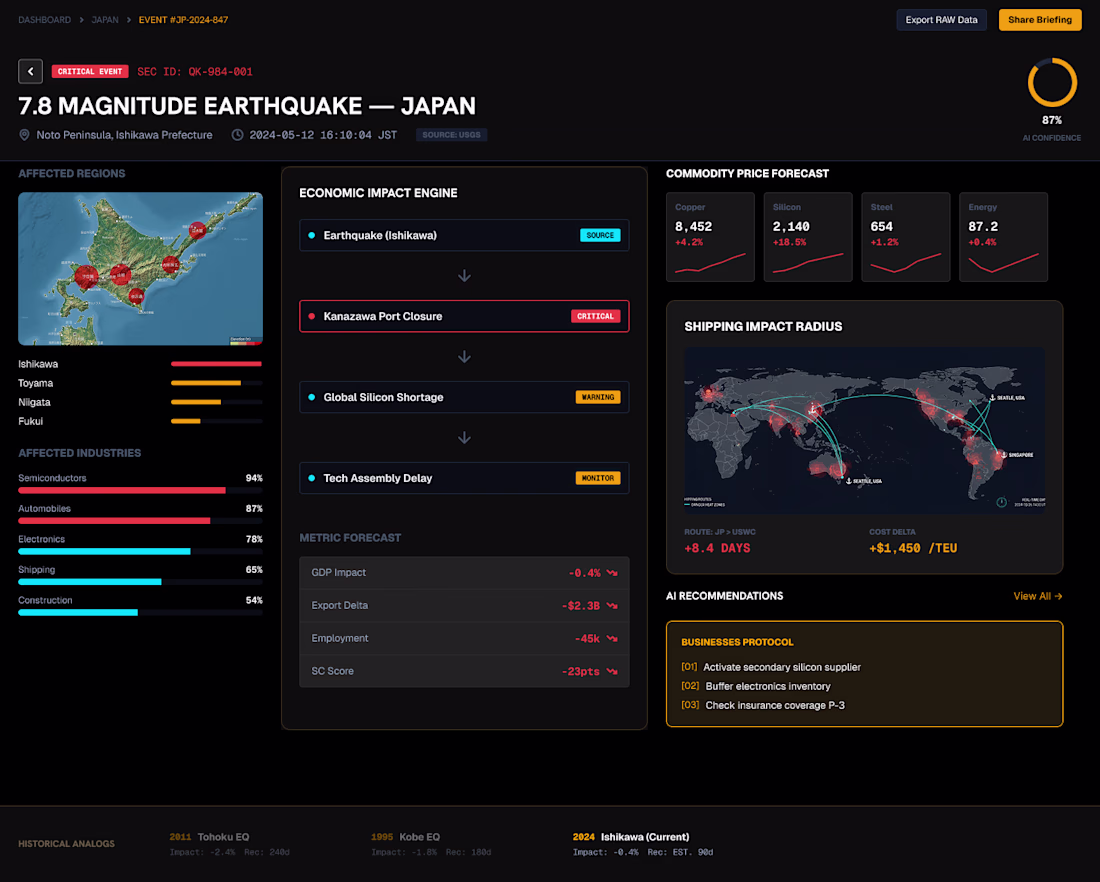Click the back arrow button
The width and height of the screenshot is (1100, 882).
point(30,72)
